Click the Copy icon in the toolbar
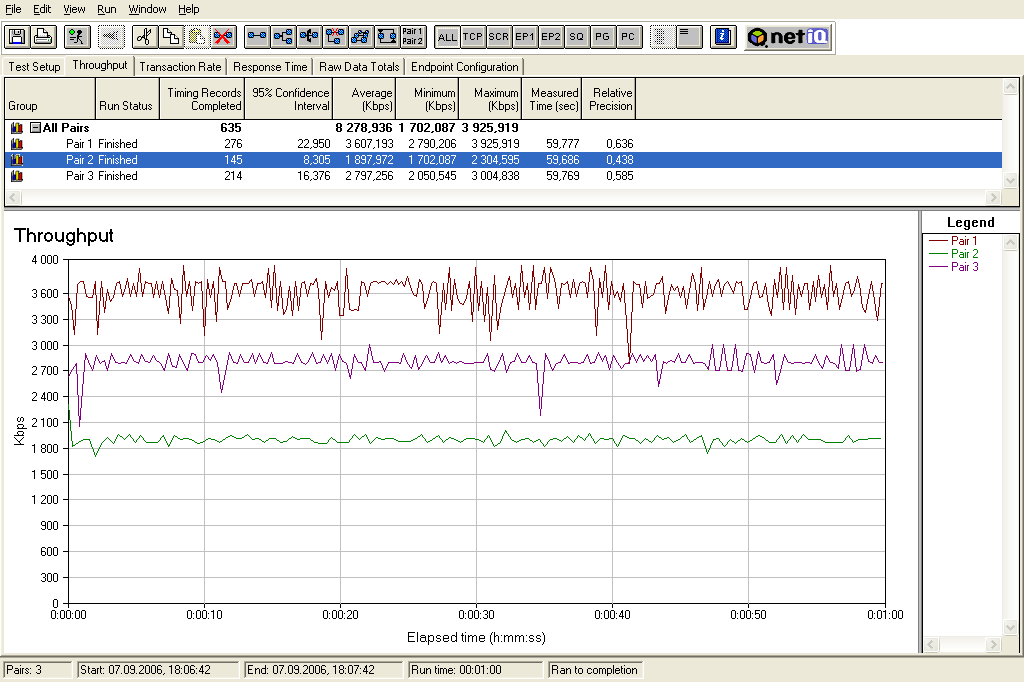This screenshot has height=684, width=1024. click(170, 37)
